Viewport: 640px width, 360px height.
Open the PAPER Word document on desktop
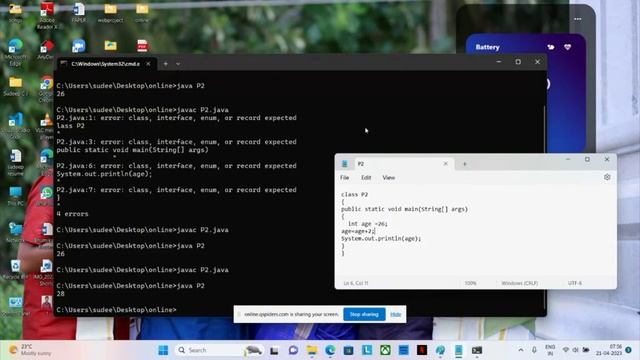click(x=78, y=12)
